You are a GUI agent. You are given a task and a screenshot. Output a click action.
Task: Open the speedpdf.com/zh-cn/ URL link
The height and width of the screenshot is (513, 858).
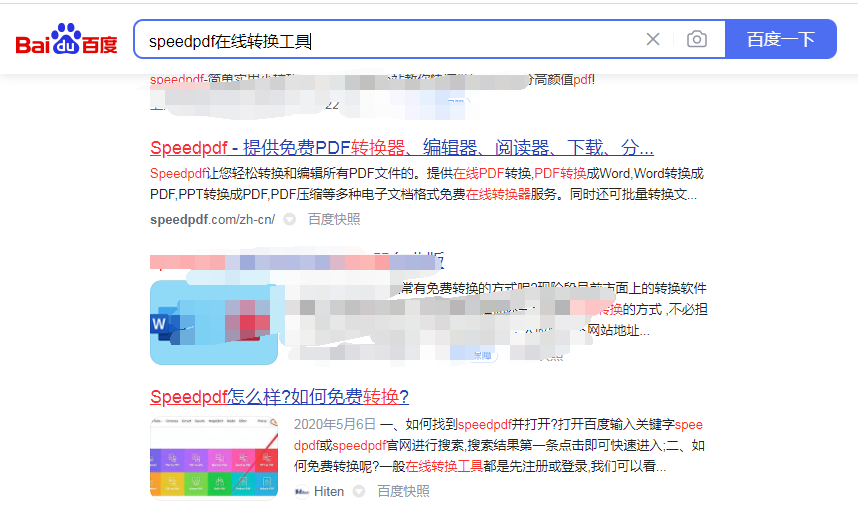[x=212, y=219]
